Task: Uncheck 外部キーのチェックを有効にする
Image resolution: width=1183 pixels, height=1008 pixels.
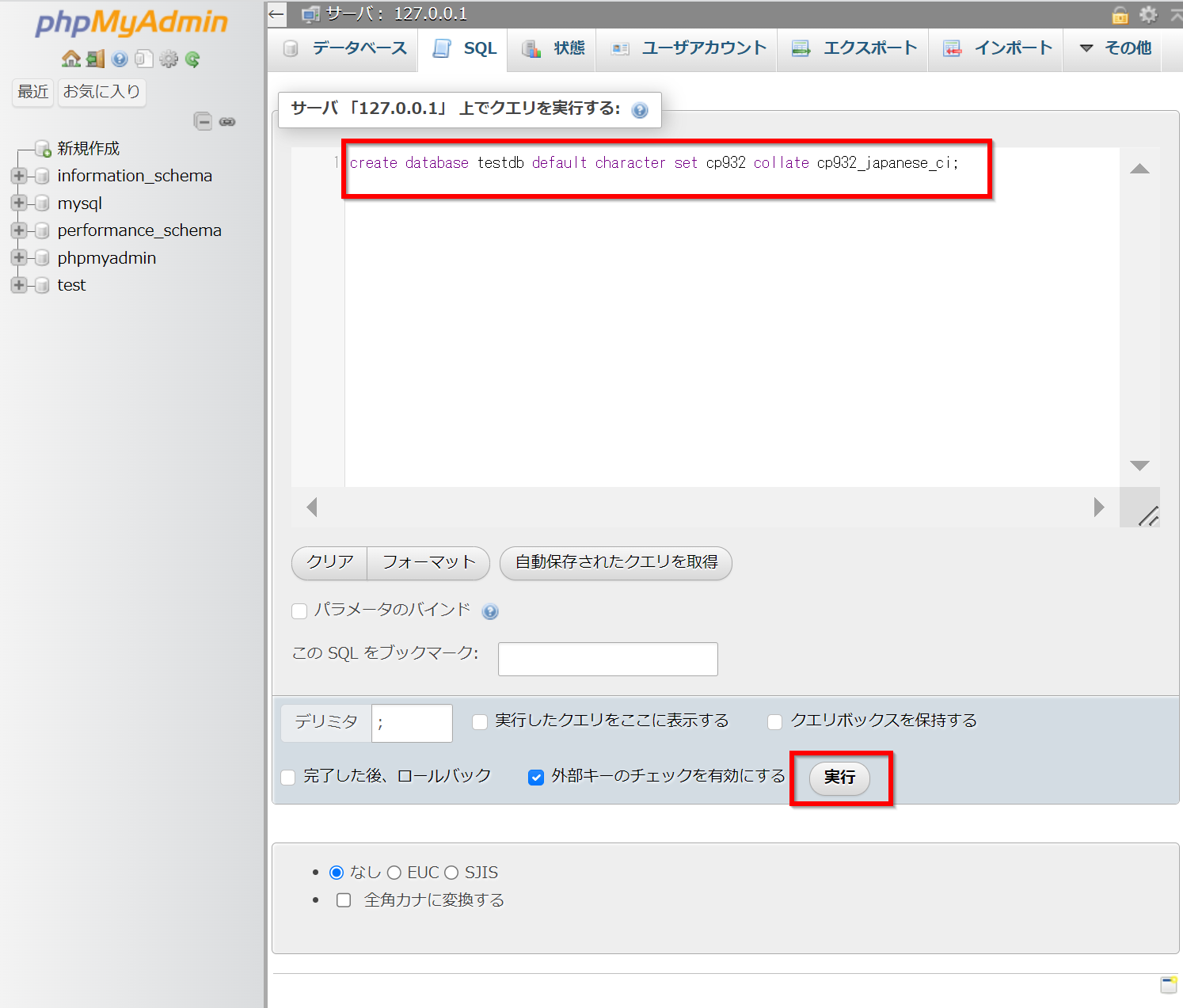Action: pyautogui.click(x=536, y=777)
